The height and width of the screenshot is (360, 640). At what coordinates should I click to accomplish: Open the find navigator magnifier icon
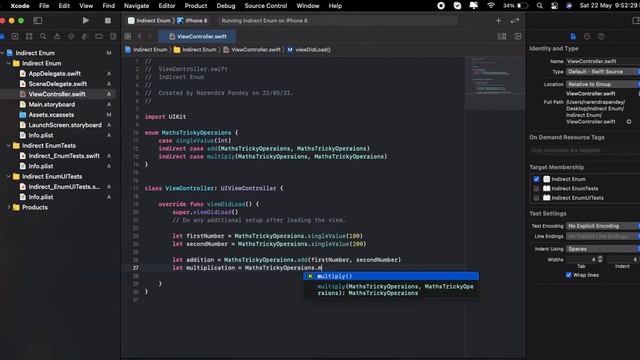(x=43, y=36)
